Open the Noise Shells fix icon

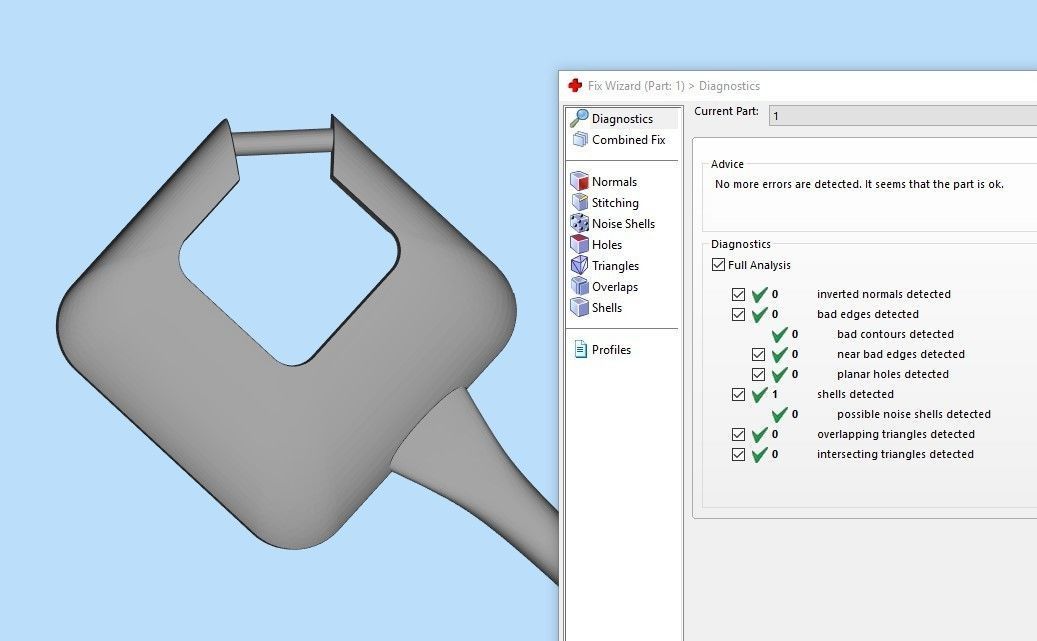point(579,224)
